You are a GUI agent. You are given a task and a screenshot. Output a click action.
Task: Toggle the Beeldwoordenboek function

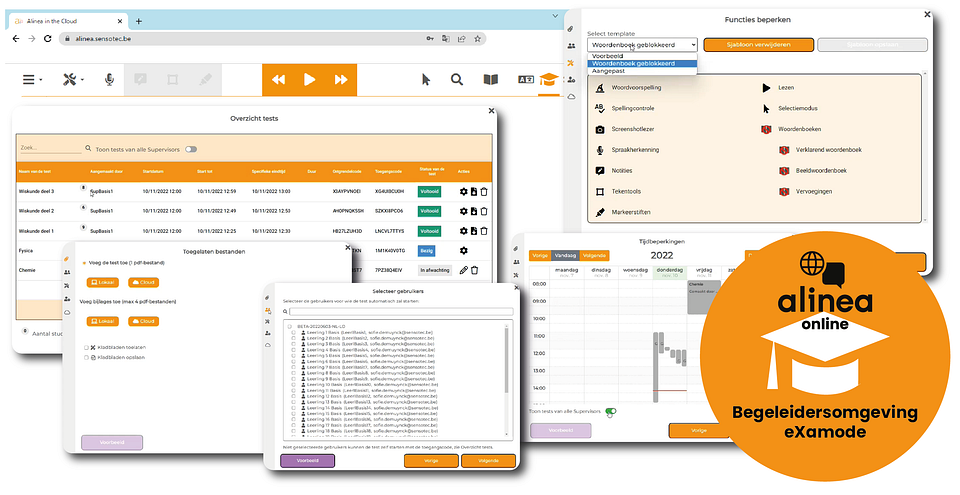point(813,170)
